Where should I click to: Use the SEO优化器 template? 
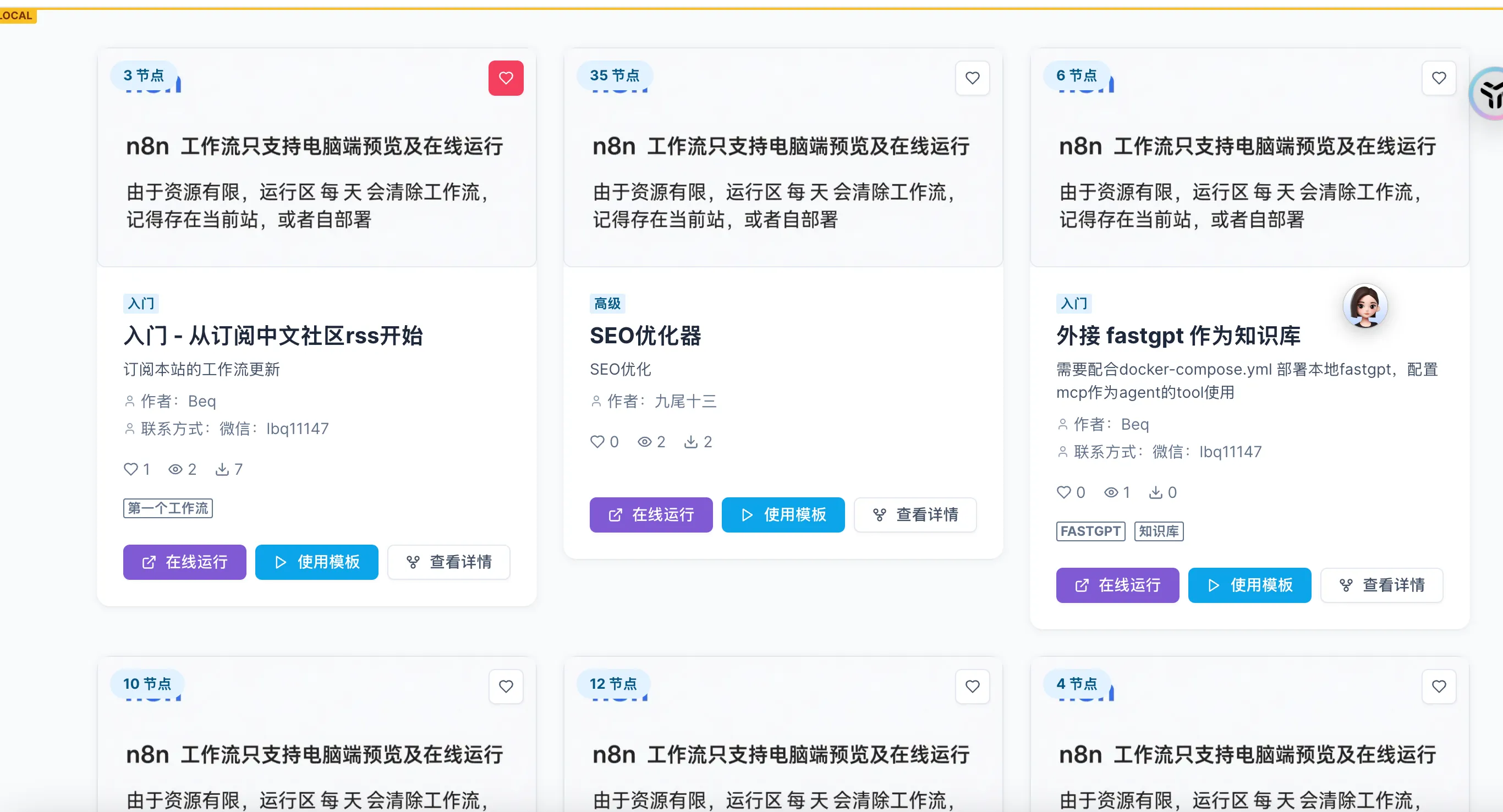click(x=783, y=514)
